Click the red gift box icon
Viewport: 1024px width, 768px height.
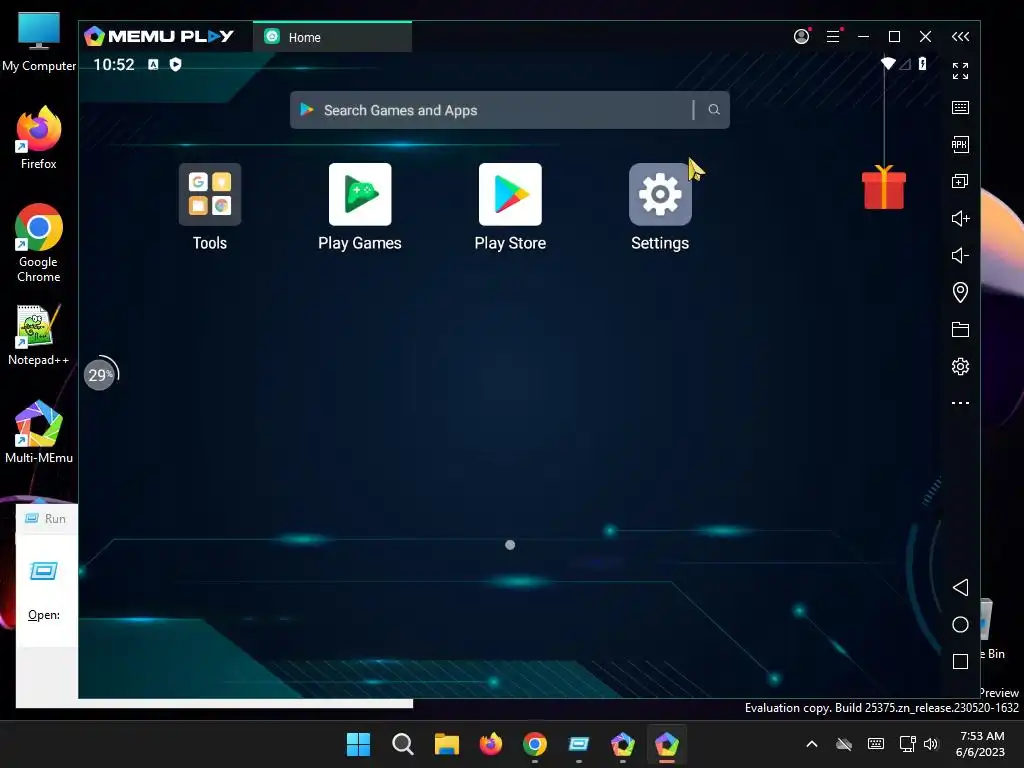(x=884, y=187)
